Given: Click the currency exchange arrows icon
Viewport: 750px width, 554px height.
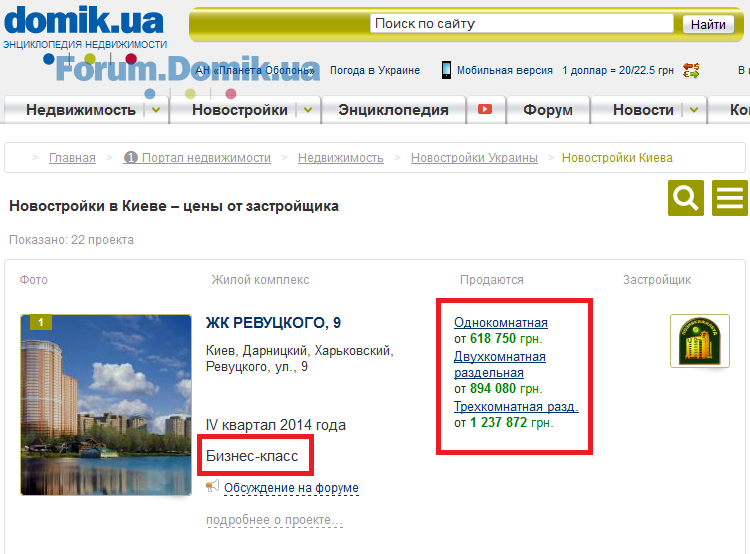Looking at the screenshot, I should pyautogui.click(x=691, y=70).
